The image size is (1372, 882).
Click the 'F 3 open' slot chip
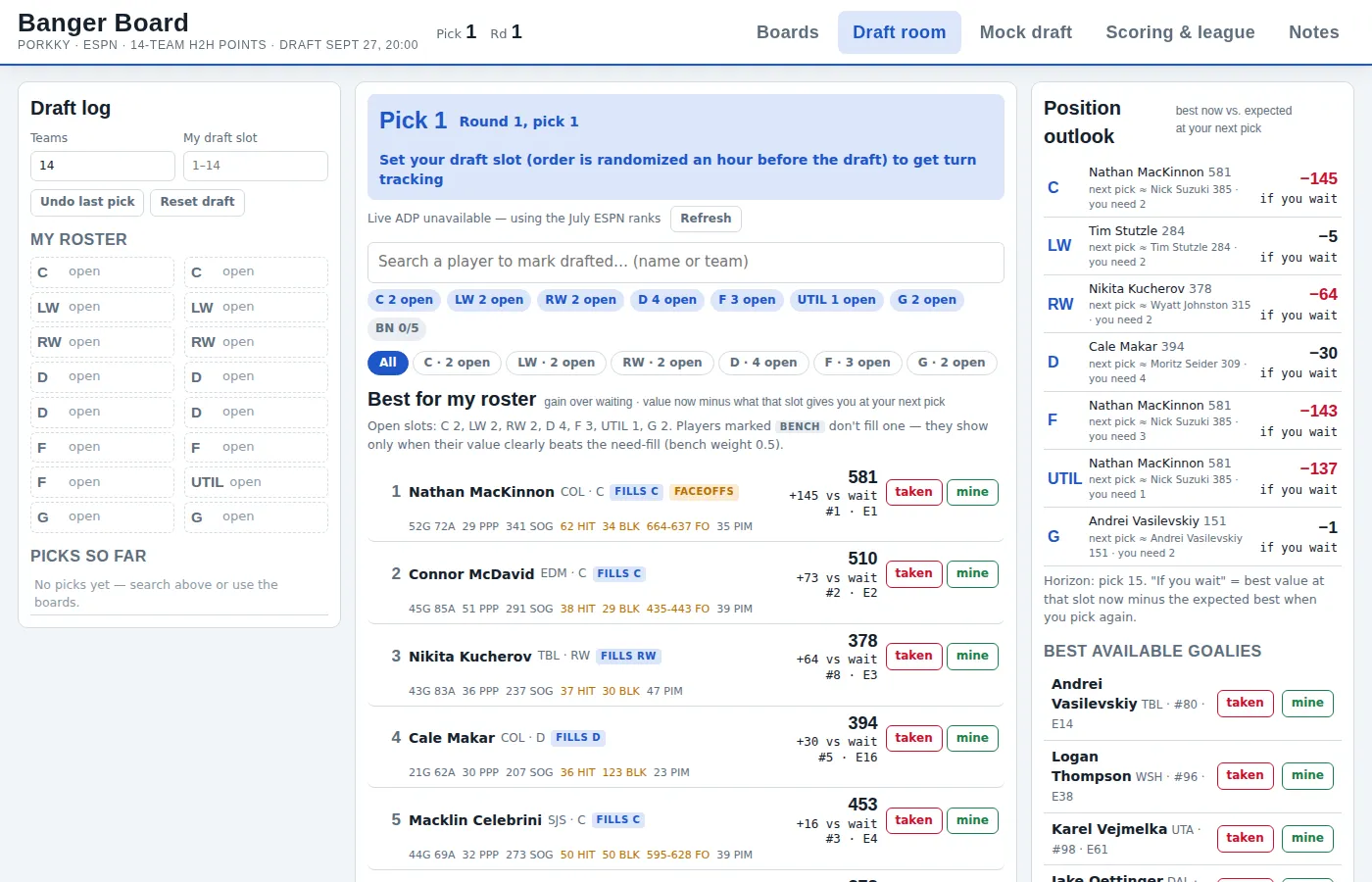click(x=747, y=300)
